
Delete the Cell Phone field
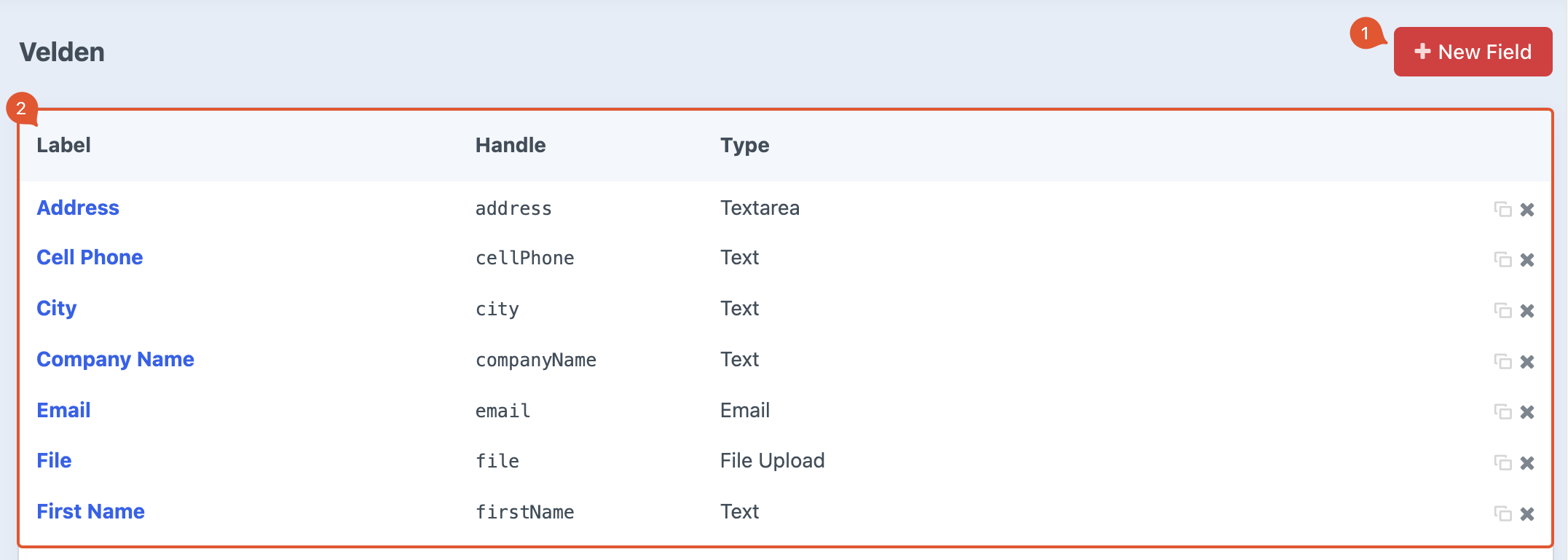pyautogui.click(x=1527, y=260)
